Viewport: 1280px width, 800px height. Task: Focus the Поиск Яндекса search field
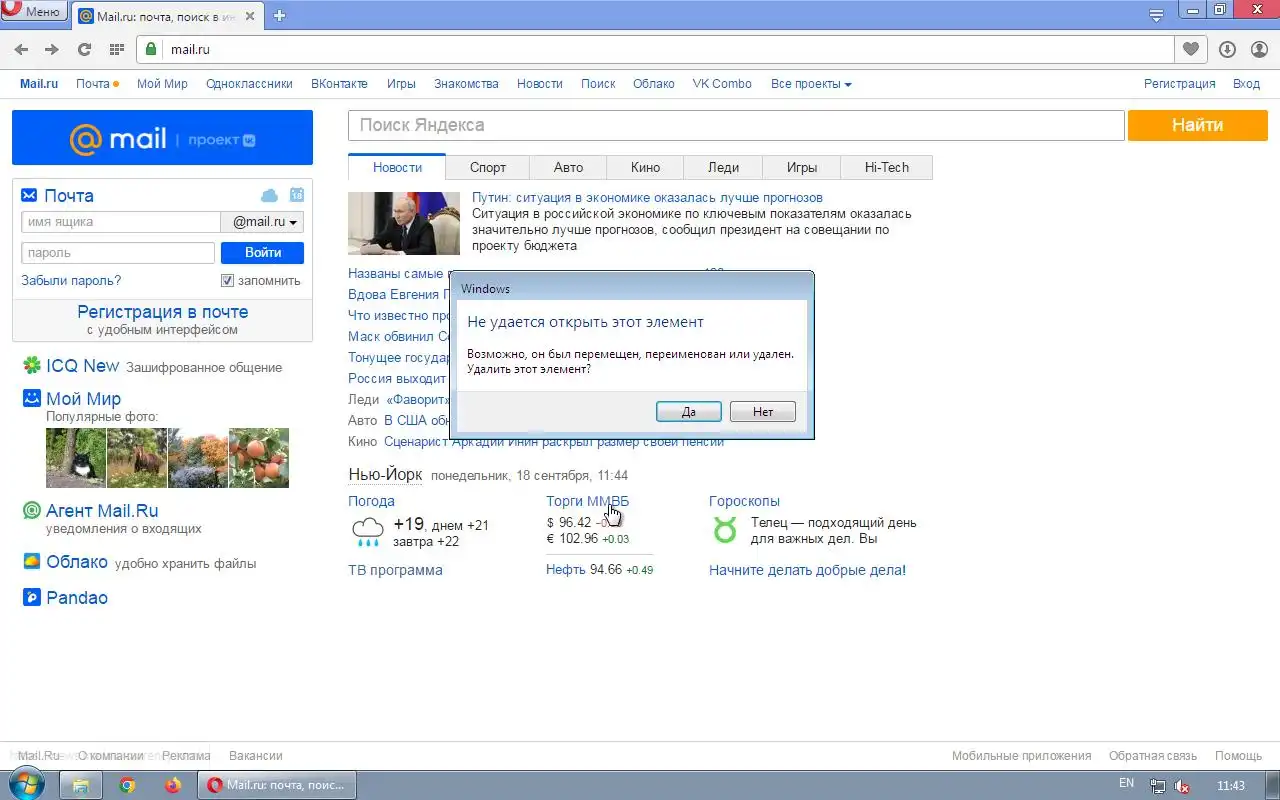736,125
